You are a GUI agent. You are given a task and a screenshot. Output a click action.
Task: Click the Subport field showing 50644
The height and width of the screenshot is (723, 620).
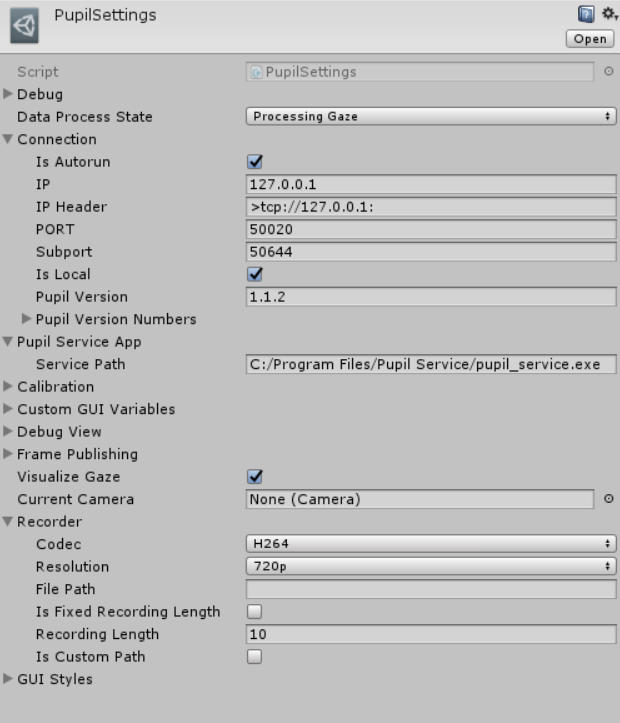(x=431, y=252)
